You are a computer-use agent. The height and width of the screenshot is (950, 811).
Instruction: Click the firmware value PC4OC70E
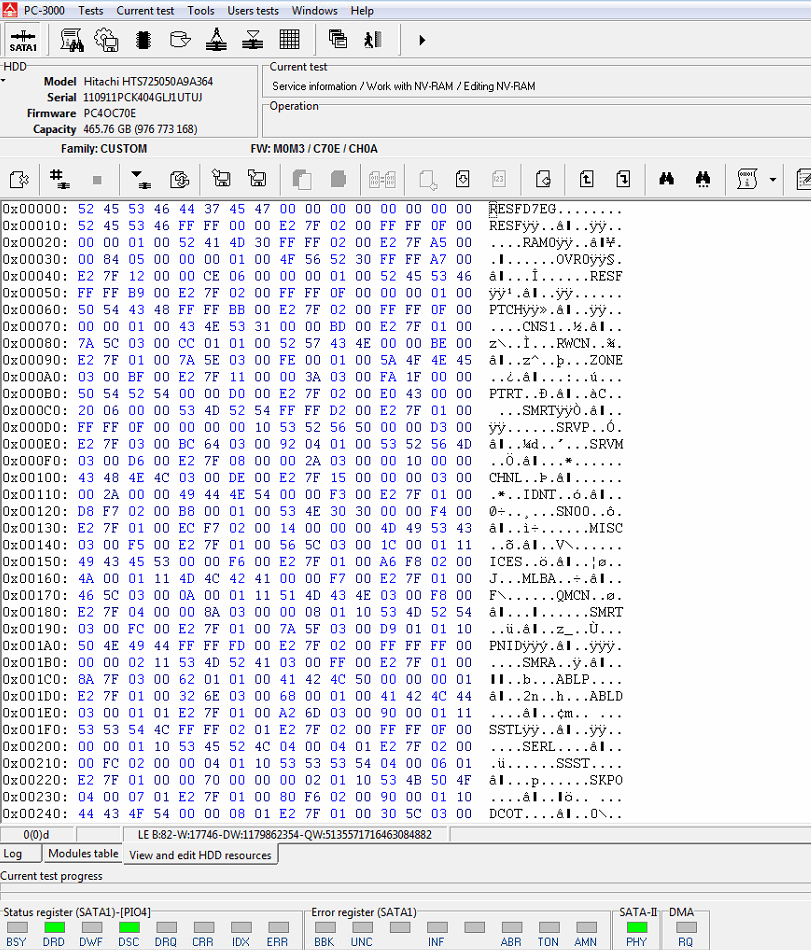tap(110, 113)
